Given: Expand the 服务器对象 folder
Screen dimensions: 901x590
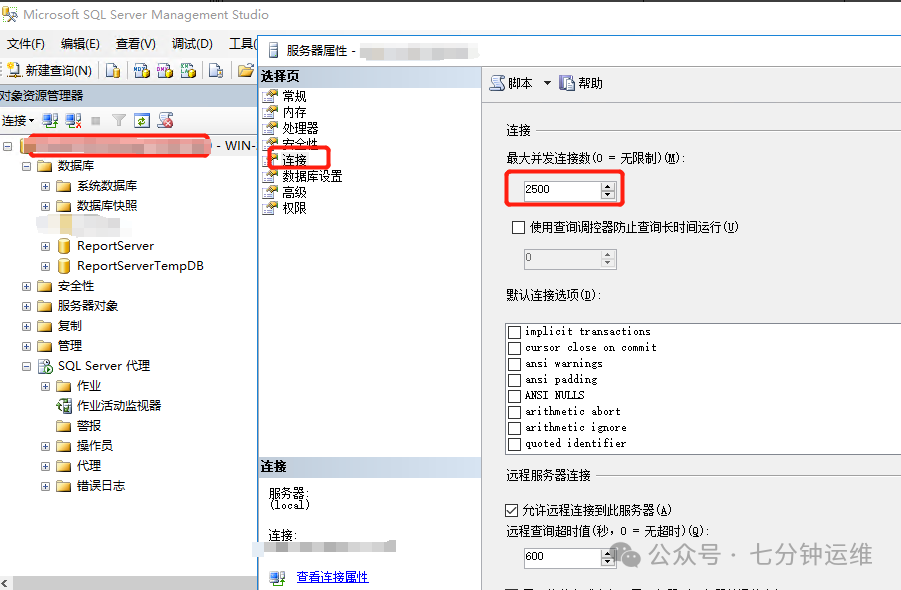Looking at the screenshot, I should (x=26, y=306).
